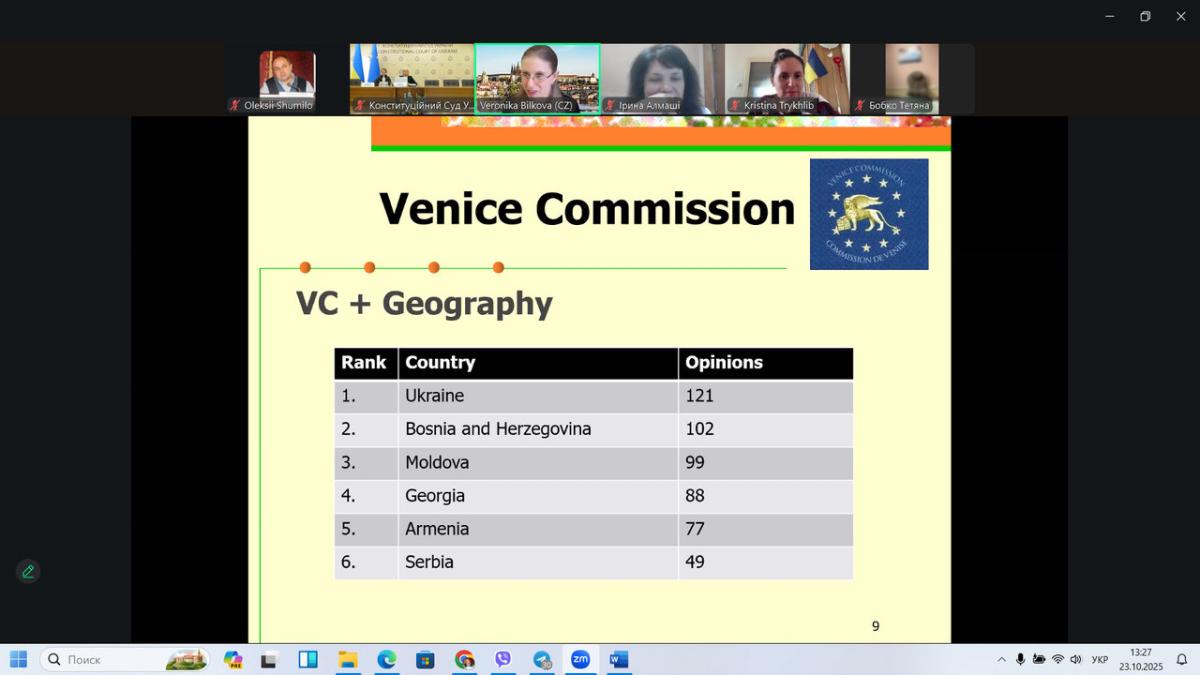Viewport: 1200px width, 675px height.
Task: Open Microsoft Store taskbar icon
Action: tap(425, 659)
